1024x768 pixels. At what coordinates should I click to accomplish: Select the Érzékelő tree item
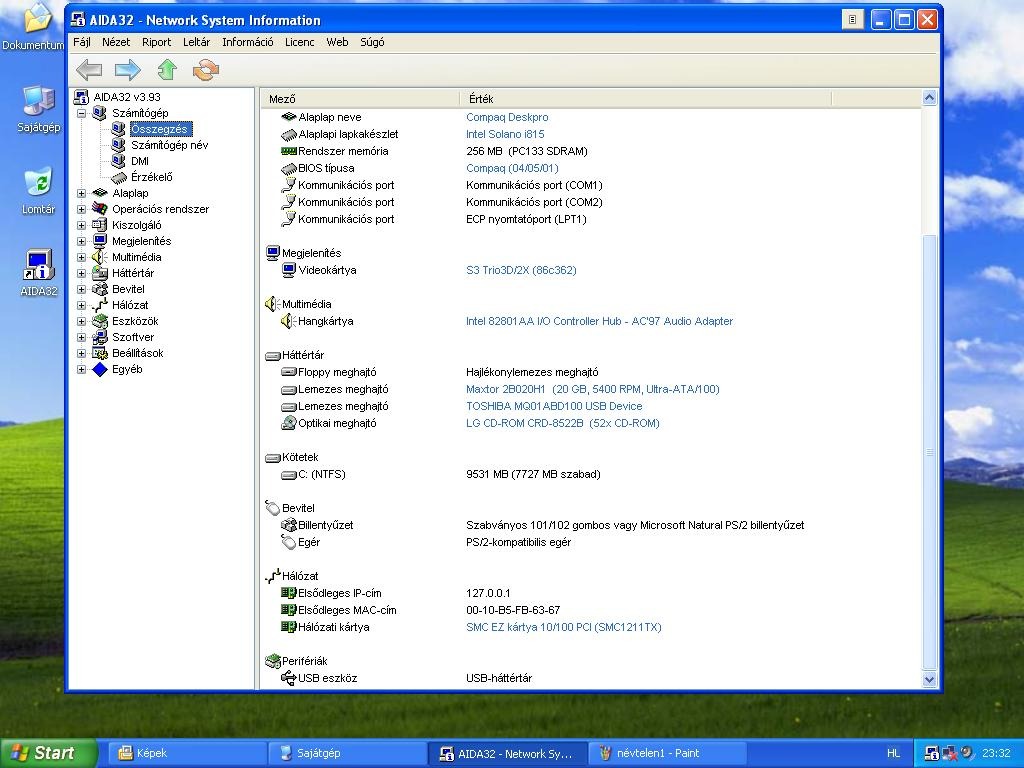[152, 177]
